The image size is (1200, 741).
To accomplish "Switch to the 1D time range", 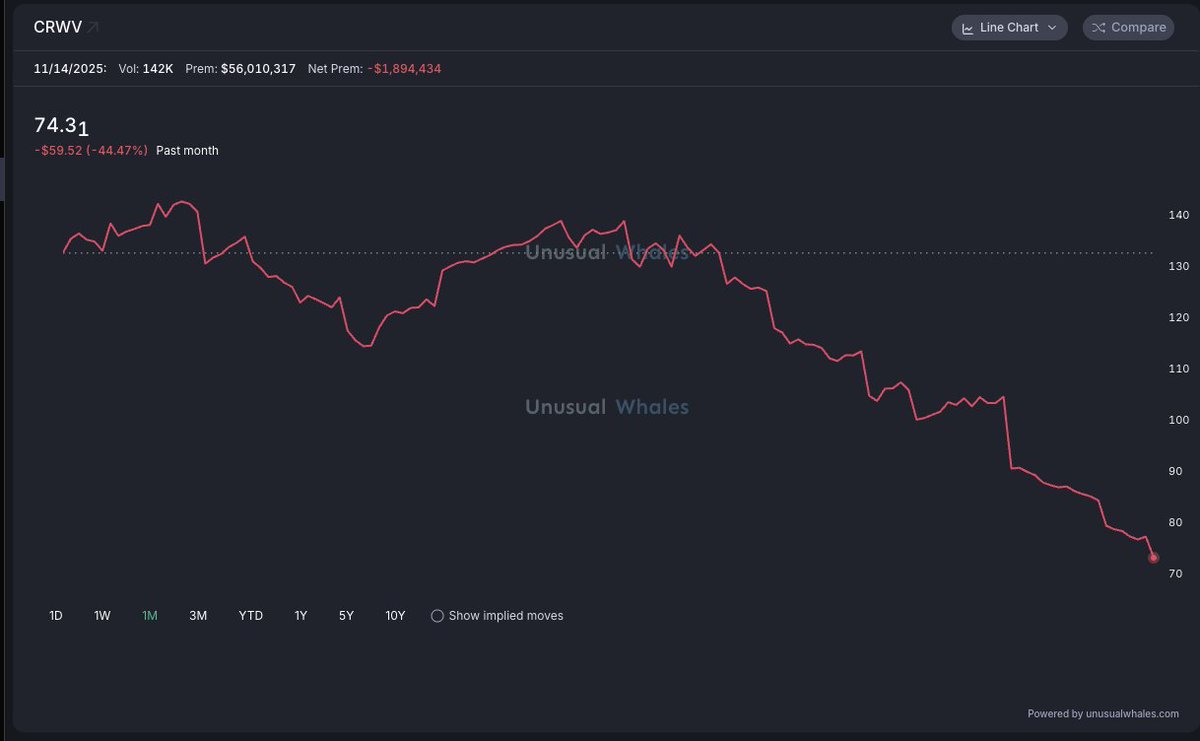I will (56, 616).
